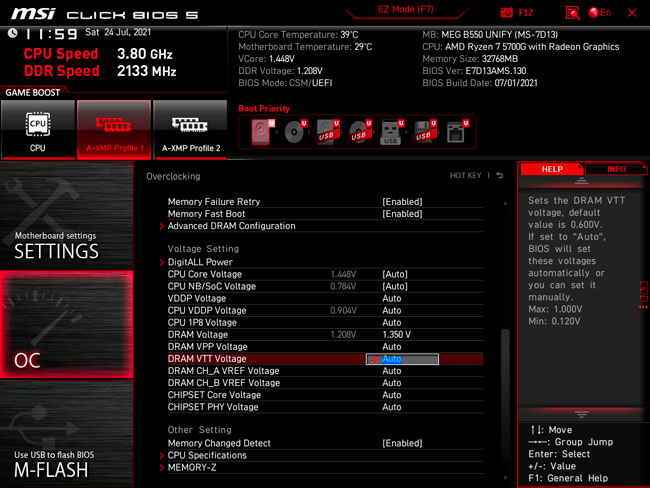Select the DRAM Voltage row label
Screen dimensions: 650x488
(198, 335)
